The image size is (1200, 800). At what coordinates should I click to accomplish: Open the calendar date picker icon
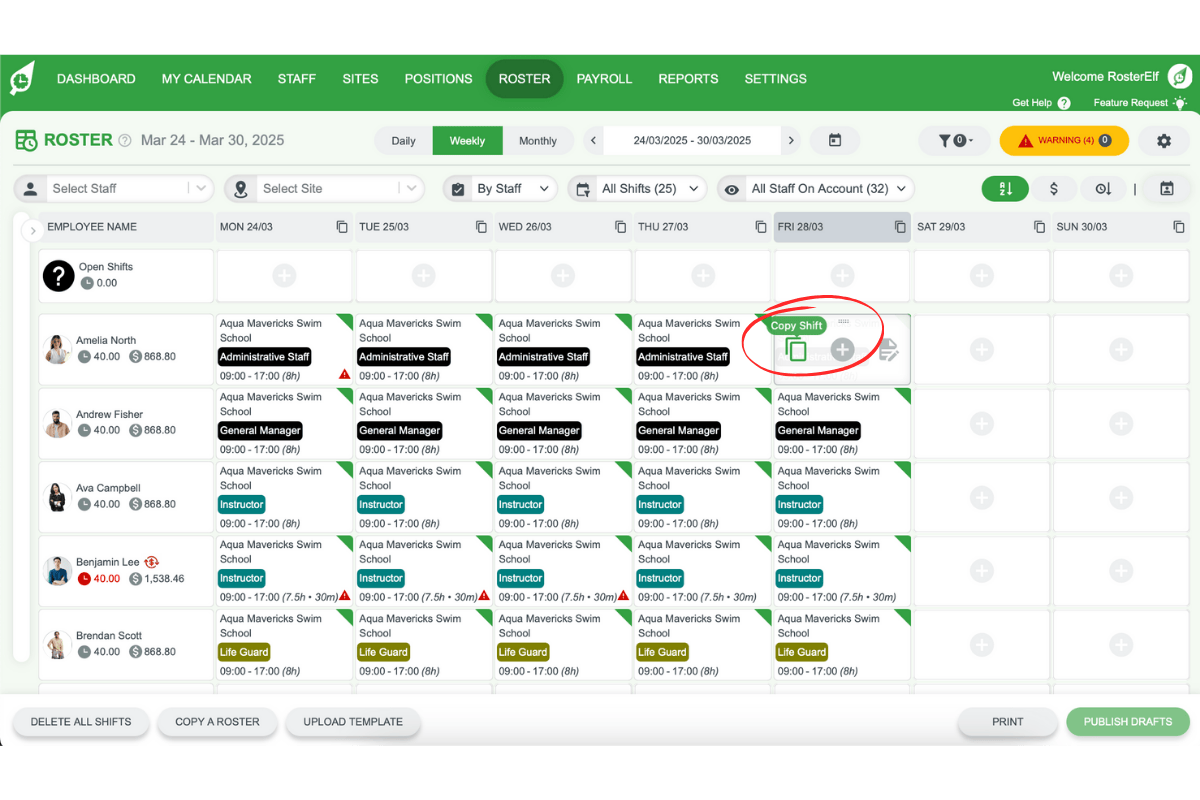[835, 141]
